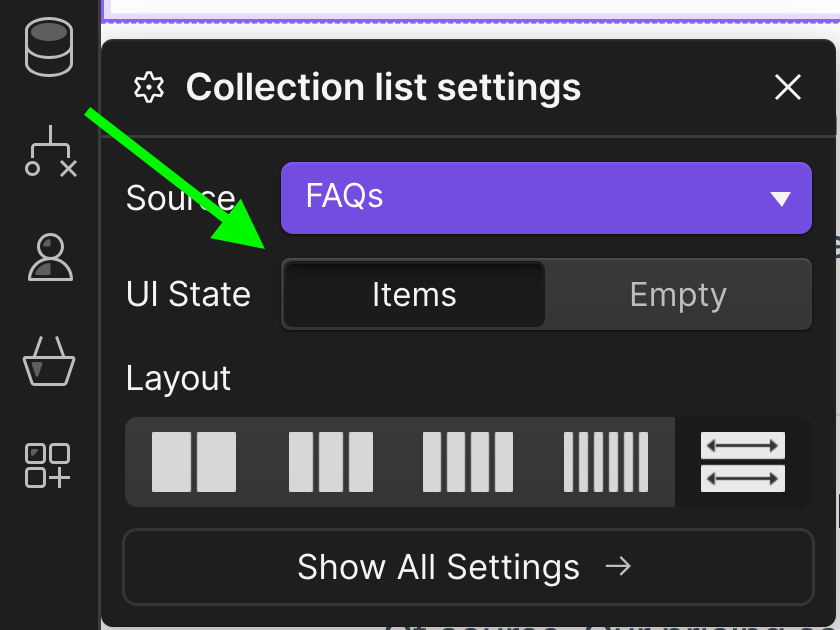
Task: Click the gear icon beside Collection list settings
Action: pos(149,87)
